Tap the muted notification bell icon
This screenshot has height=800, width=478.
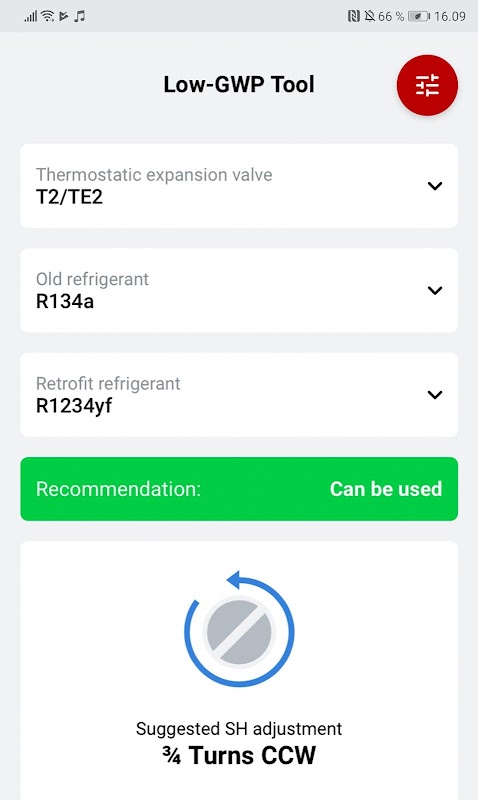click(369, 16)
